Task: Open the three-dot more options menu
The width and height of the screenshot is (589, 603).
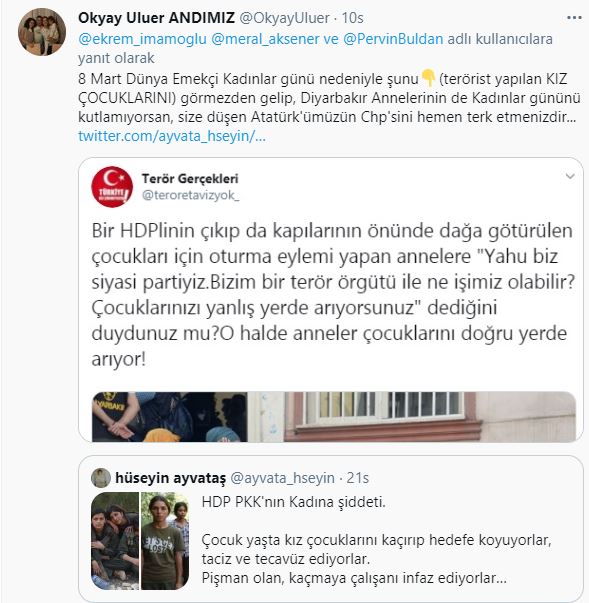Action: (574, 18)
